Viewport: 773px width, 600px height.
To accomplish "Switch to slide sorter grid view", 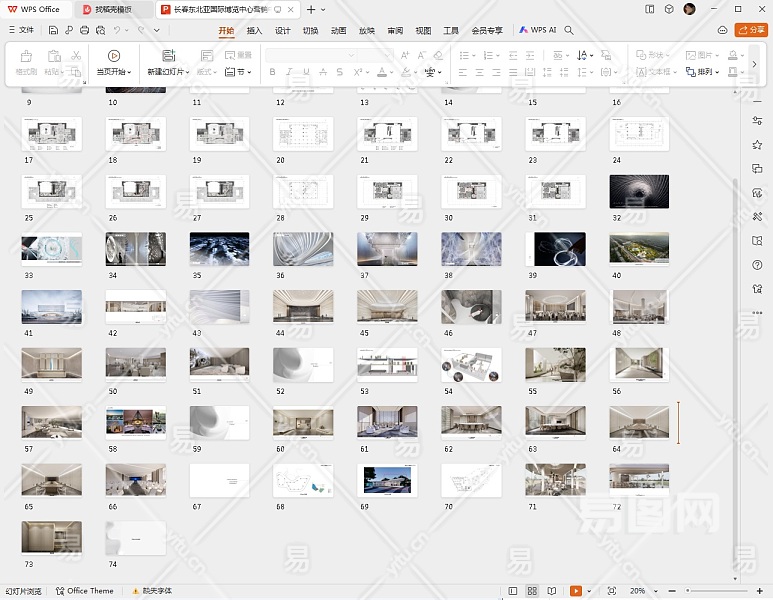I will coord(533,591).
